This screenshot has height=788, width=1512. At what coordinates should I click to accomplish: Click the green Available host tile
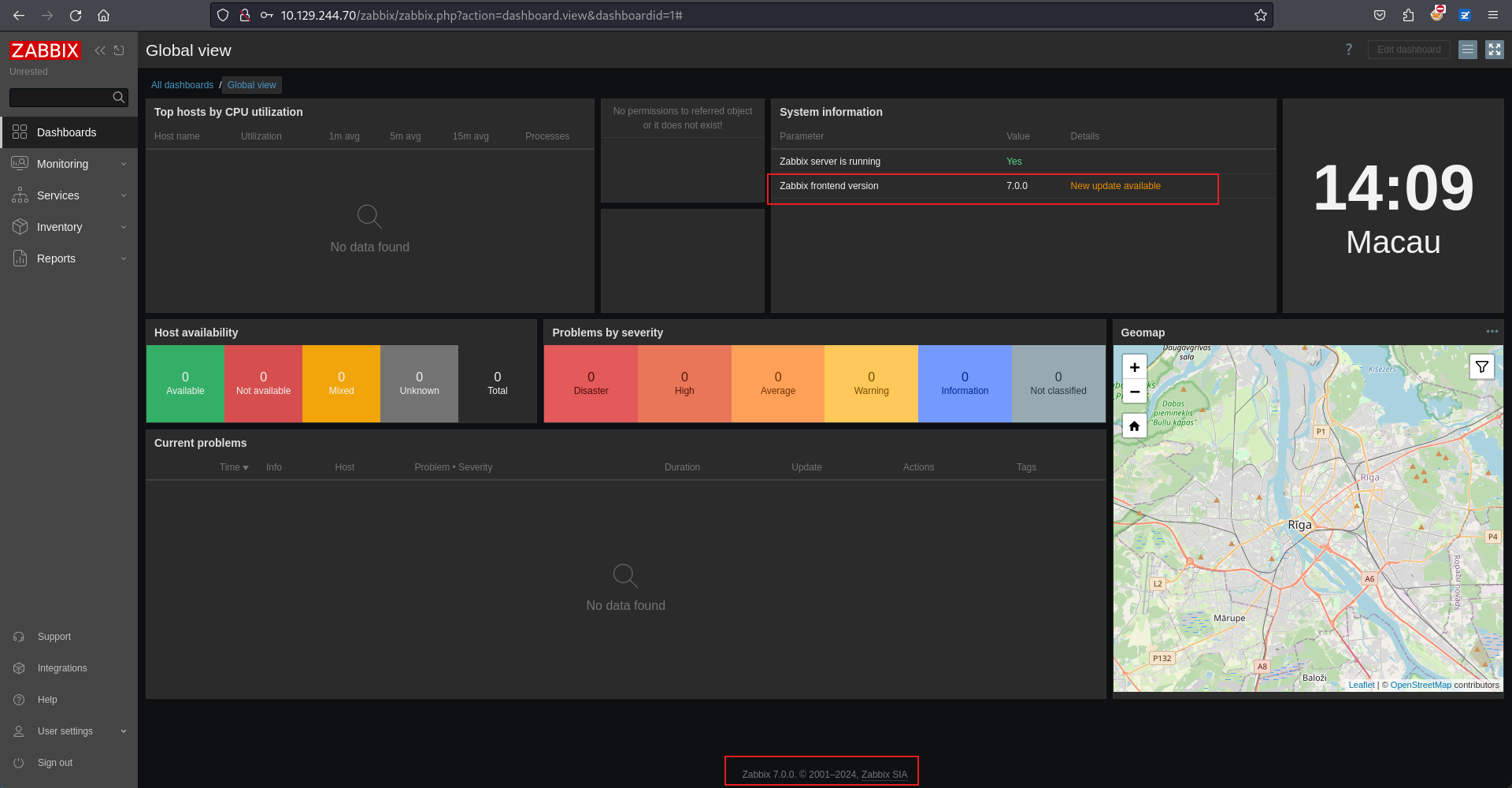[x=185, y=384]
